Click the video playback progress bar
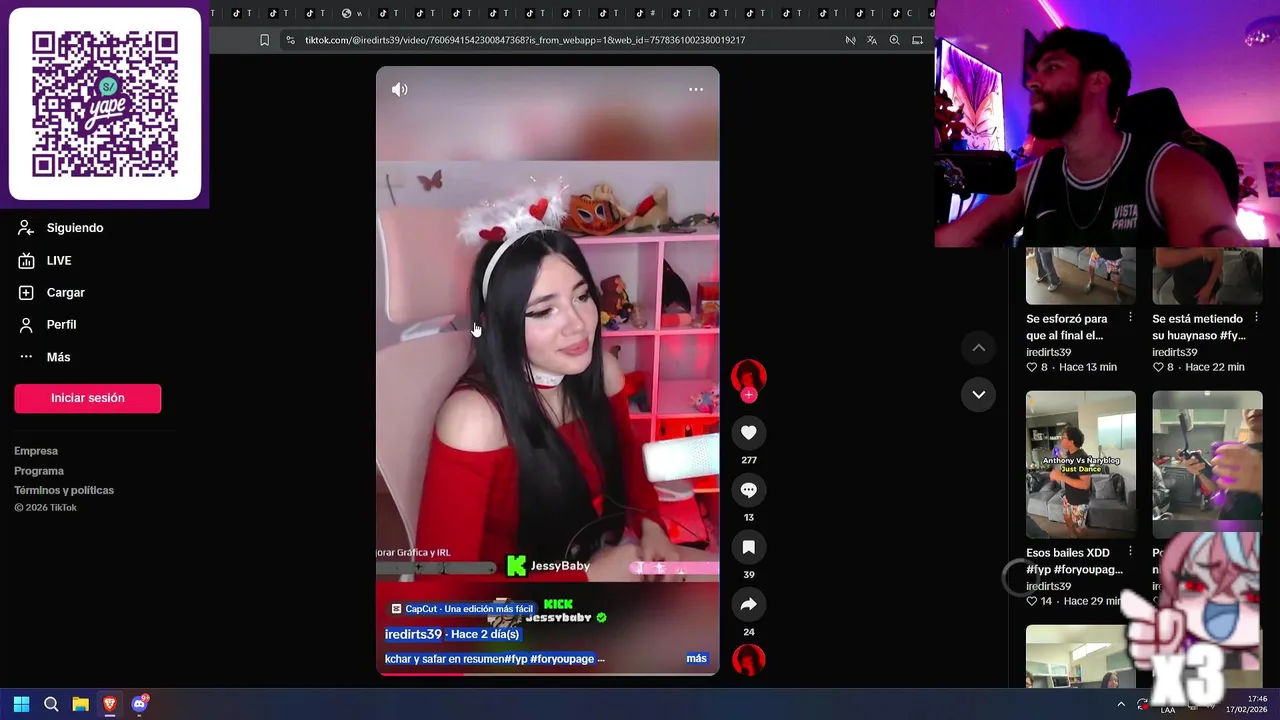Viewport: 1280px width, 720px height. click(x=547, y=673)
